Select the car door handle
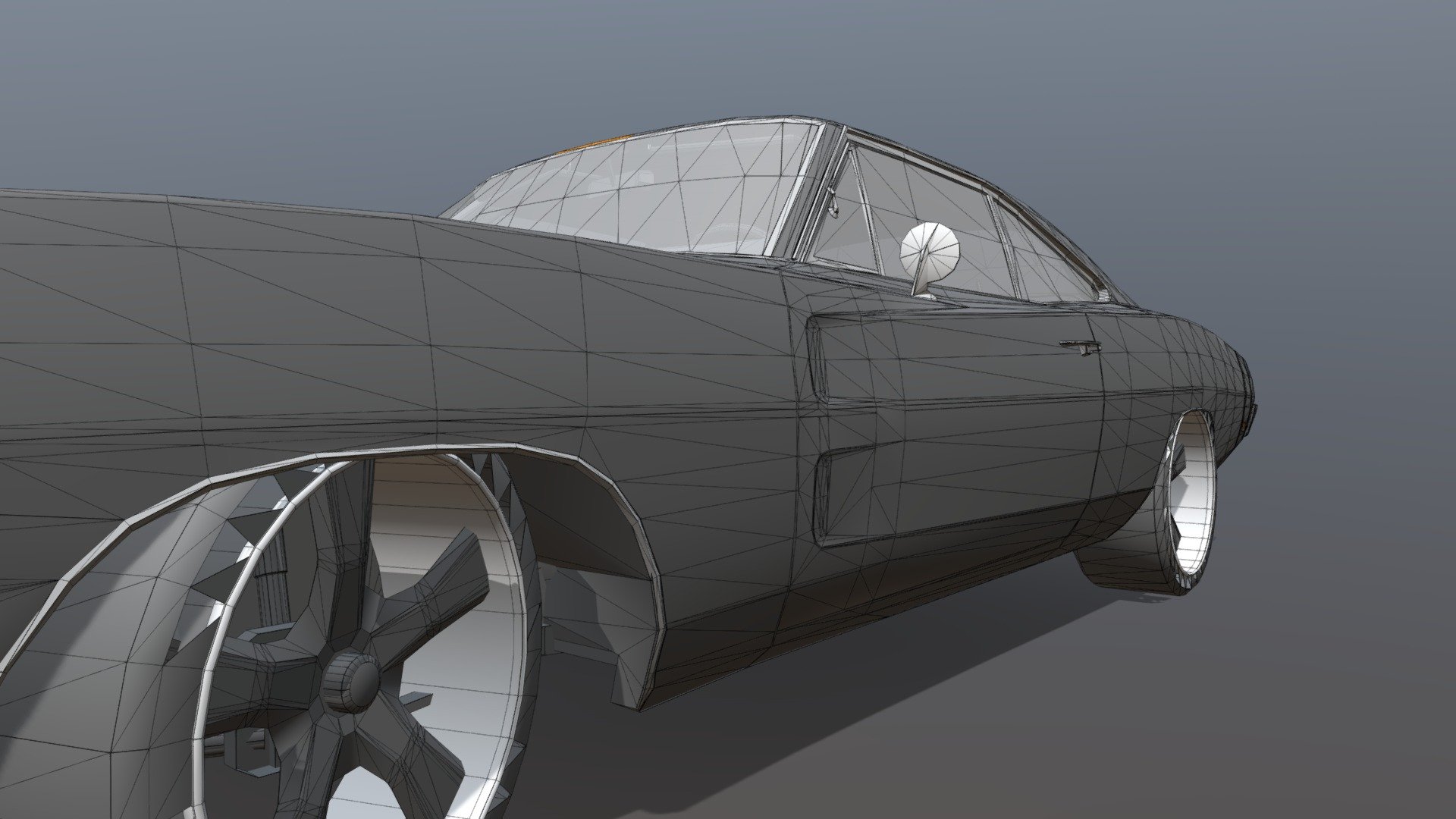This screenshot has height=819, width=1456. point(1080,347)
